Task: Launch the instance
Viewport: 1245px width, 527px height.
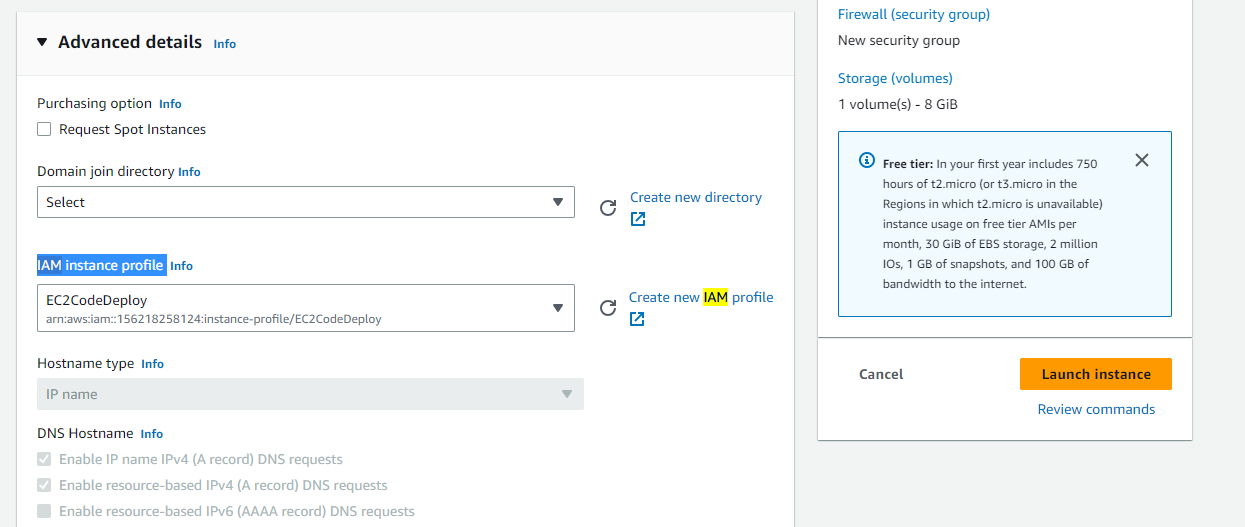Action: pos(1096,374)
